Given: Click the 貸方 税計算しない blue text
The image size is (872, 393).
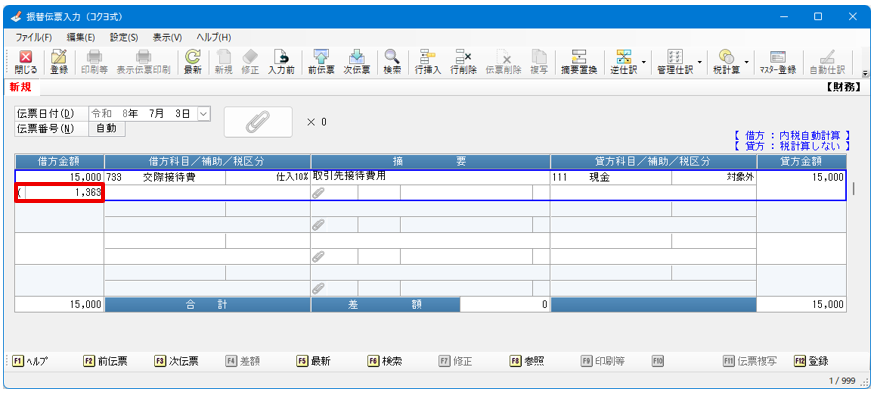Looking at the screenshot, I should click(x=792, y=146).
